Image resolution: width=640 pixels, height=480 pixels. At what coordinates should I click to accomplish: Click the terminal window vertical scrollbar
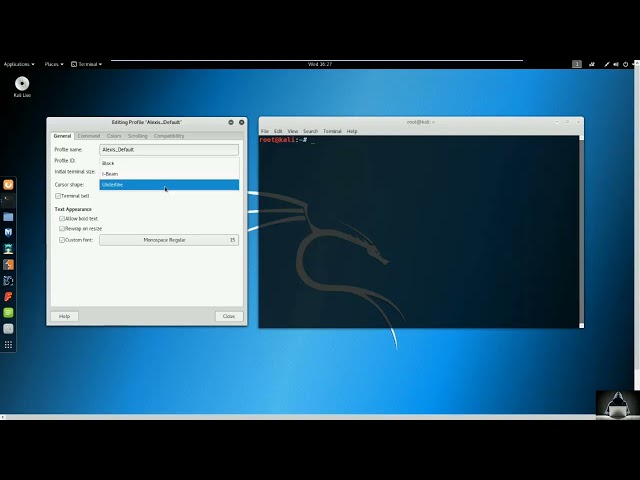[581, 231]
